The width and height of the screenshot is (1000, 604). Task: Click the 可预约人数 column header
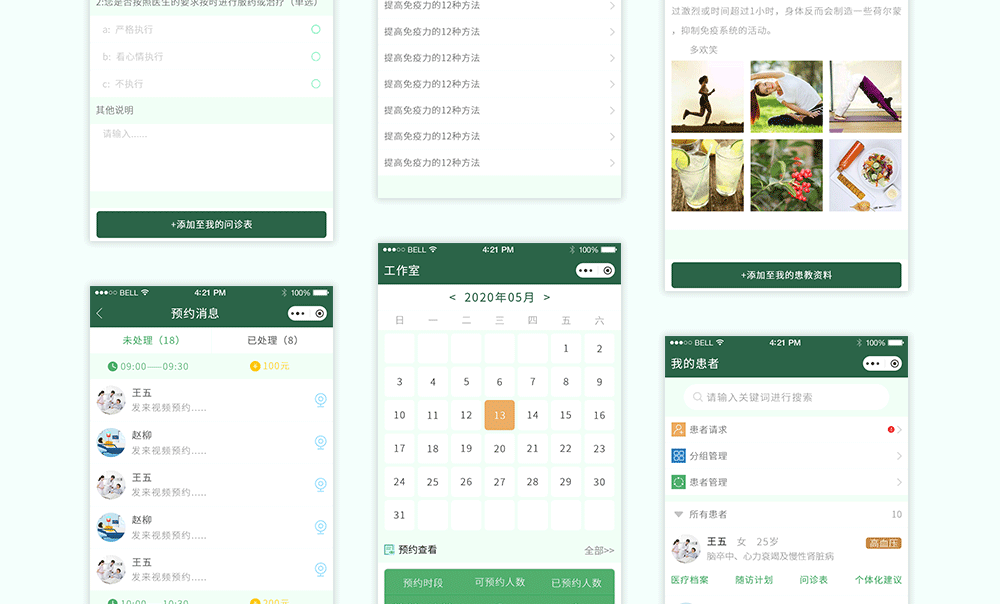[499, 582]
